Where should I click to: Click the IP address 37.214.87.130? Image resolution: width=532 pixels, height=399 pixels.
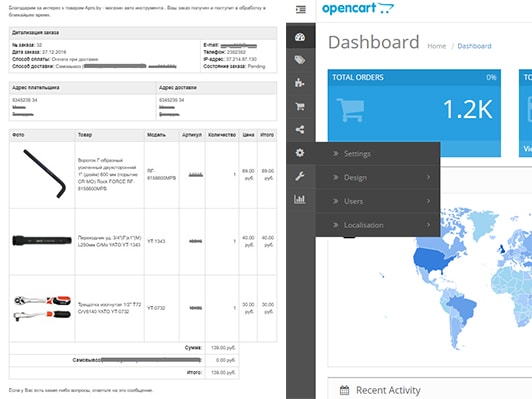pyautogui.click(x=241, y=59)
